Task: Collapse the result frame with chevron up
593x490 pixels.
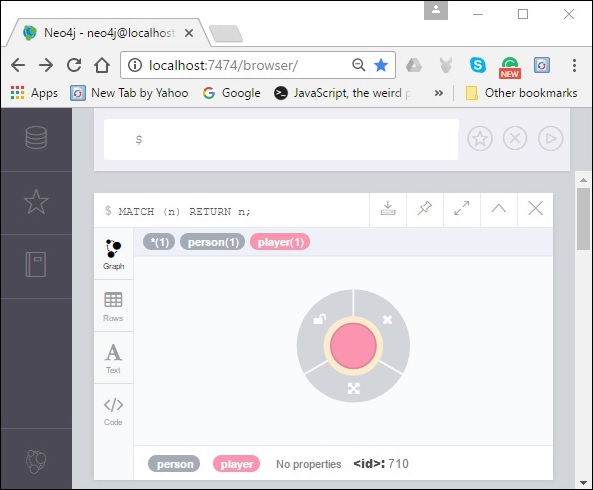Action: tap(498, 209)
